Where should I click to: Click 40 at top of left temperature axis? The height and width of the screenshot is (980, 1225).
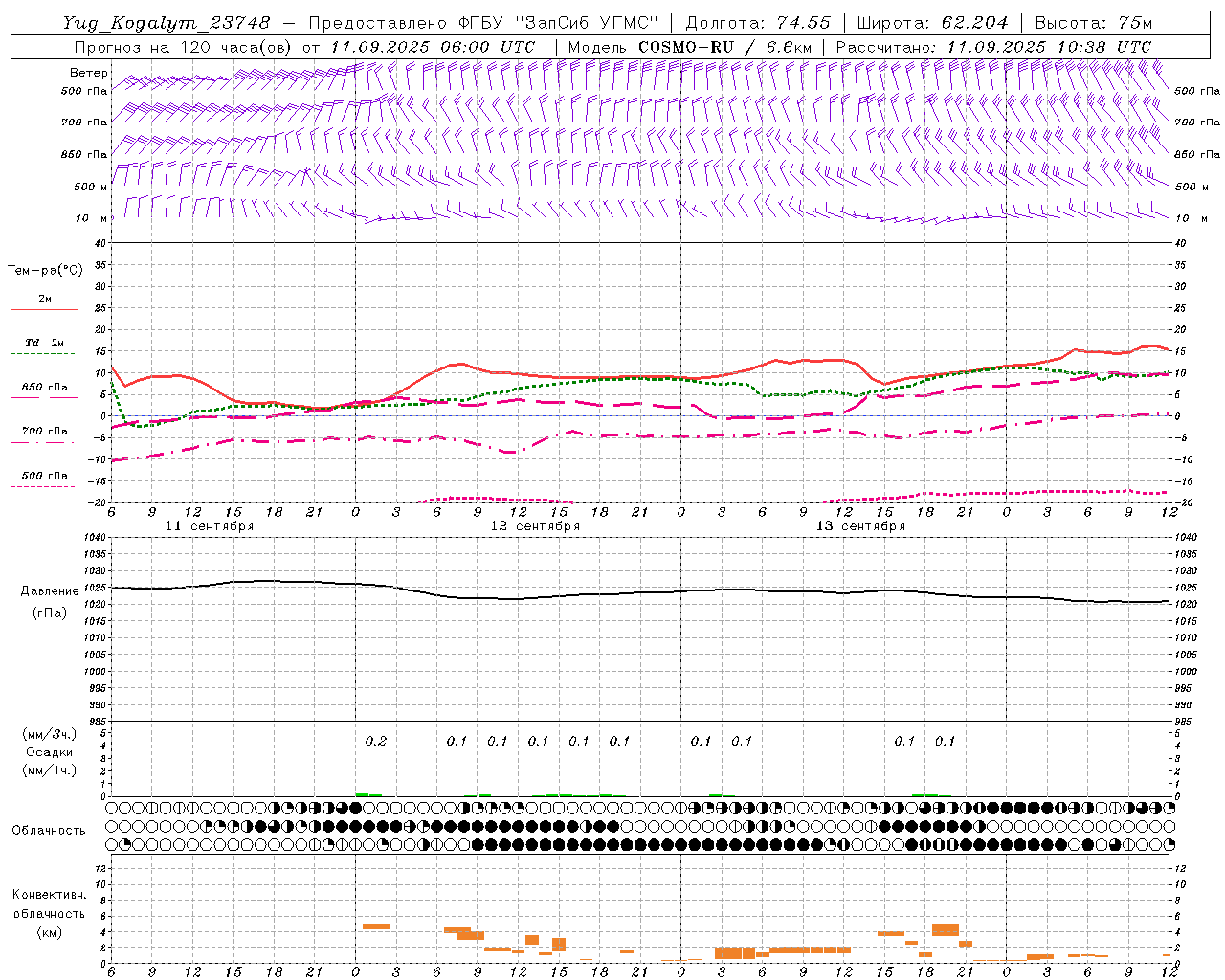100,244
